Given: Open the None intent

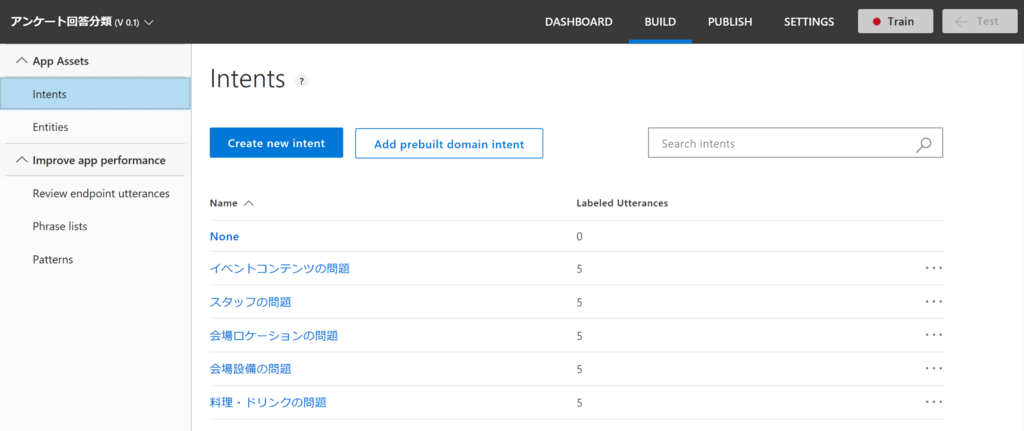Looking at the screenshot, I should click(x=224, y=236).
